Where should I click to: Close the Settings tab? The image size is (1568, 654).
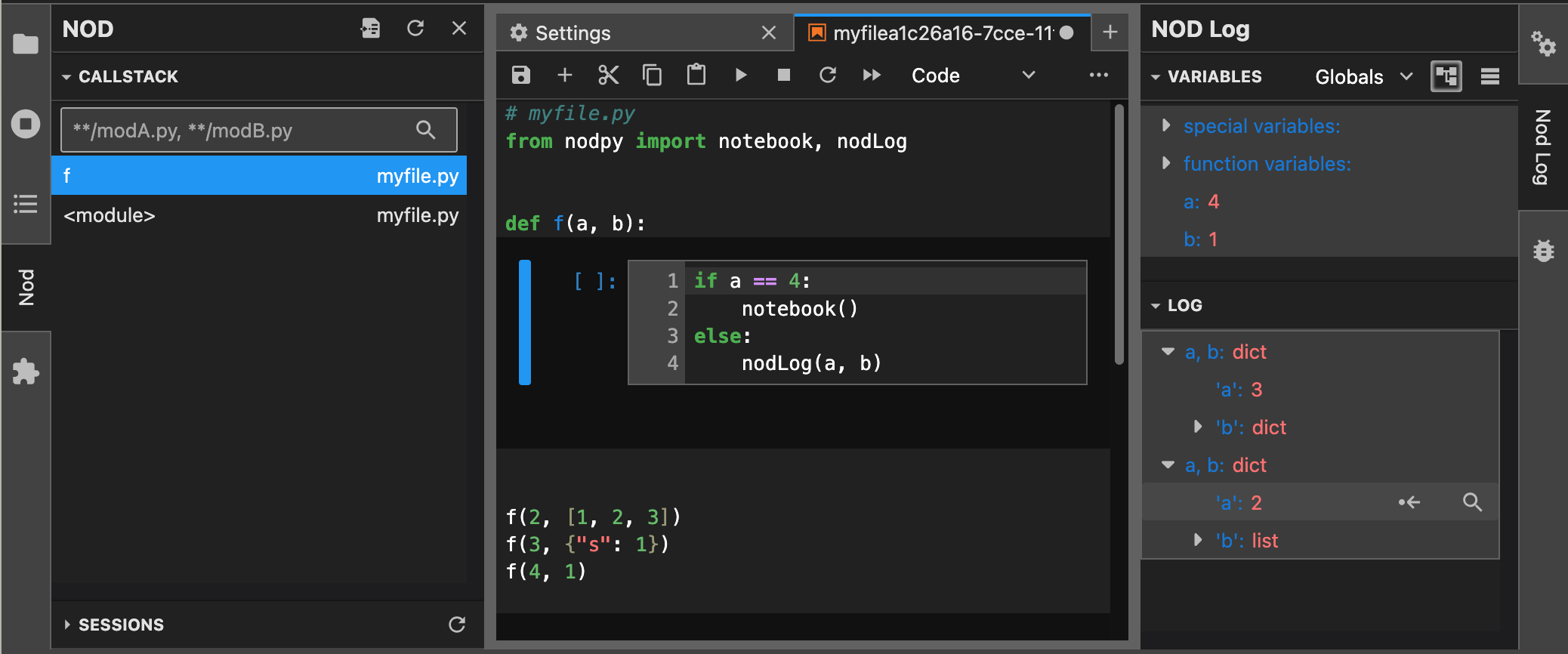tap(769, 33)
